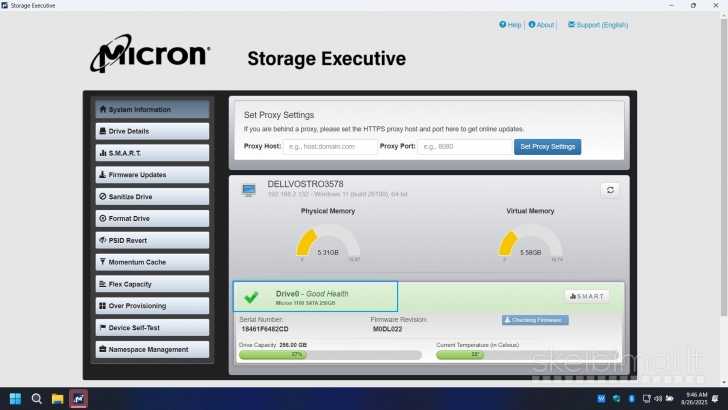This screenshot has height=410, width=728.
Task: Click the download icon on Firmware Updates
Action: click(103, 175)
